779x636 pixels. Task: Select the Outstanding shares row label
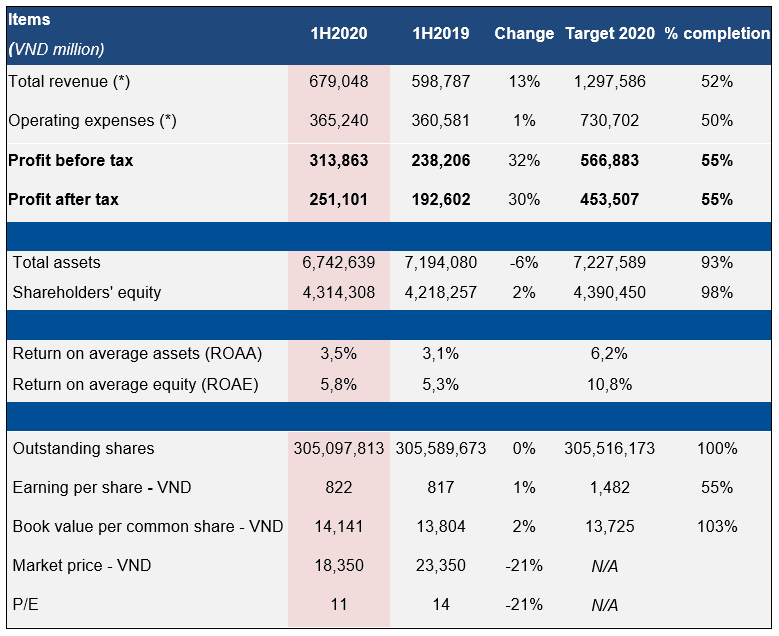[x=83, y=448]
